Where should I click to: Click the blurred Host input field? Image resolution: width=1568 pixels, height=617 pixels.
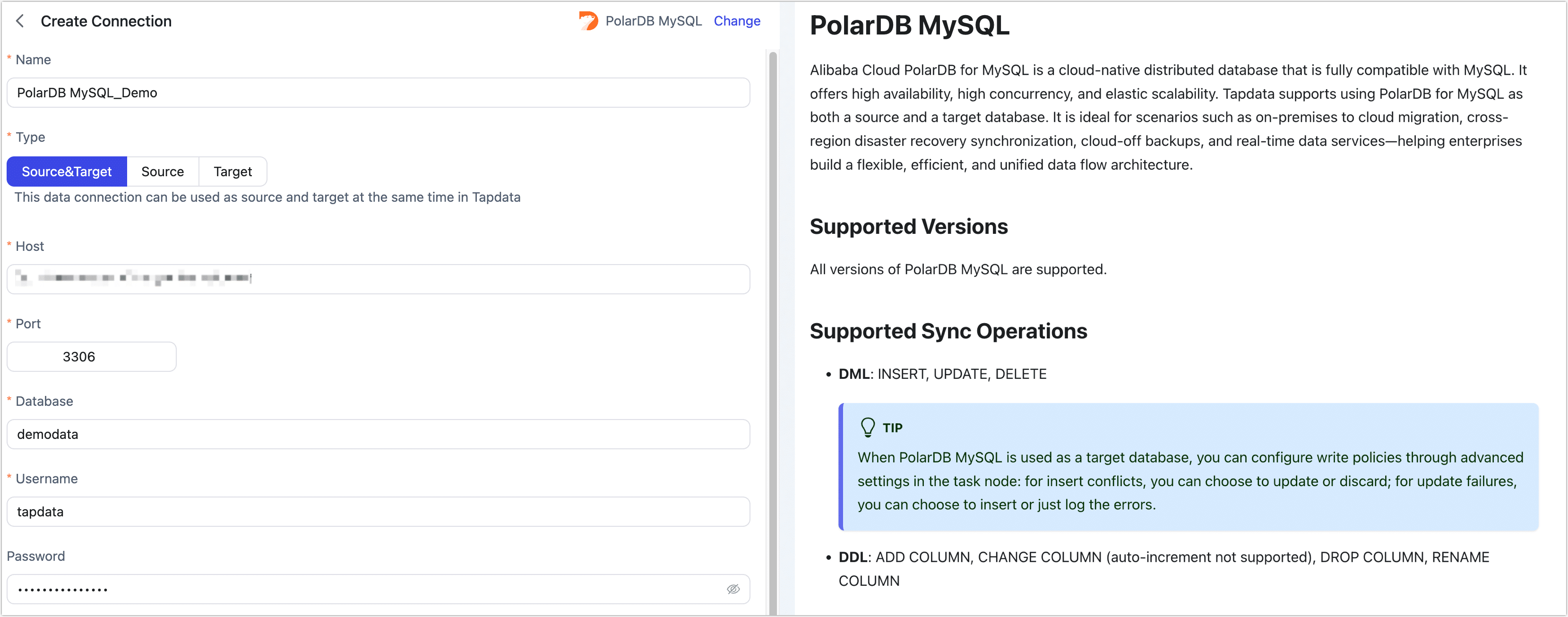(378, 279)
